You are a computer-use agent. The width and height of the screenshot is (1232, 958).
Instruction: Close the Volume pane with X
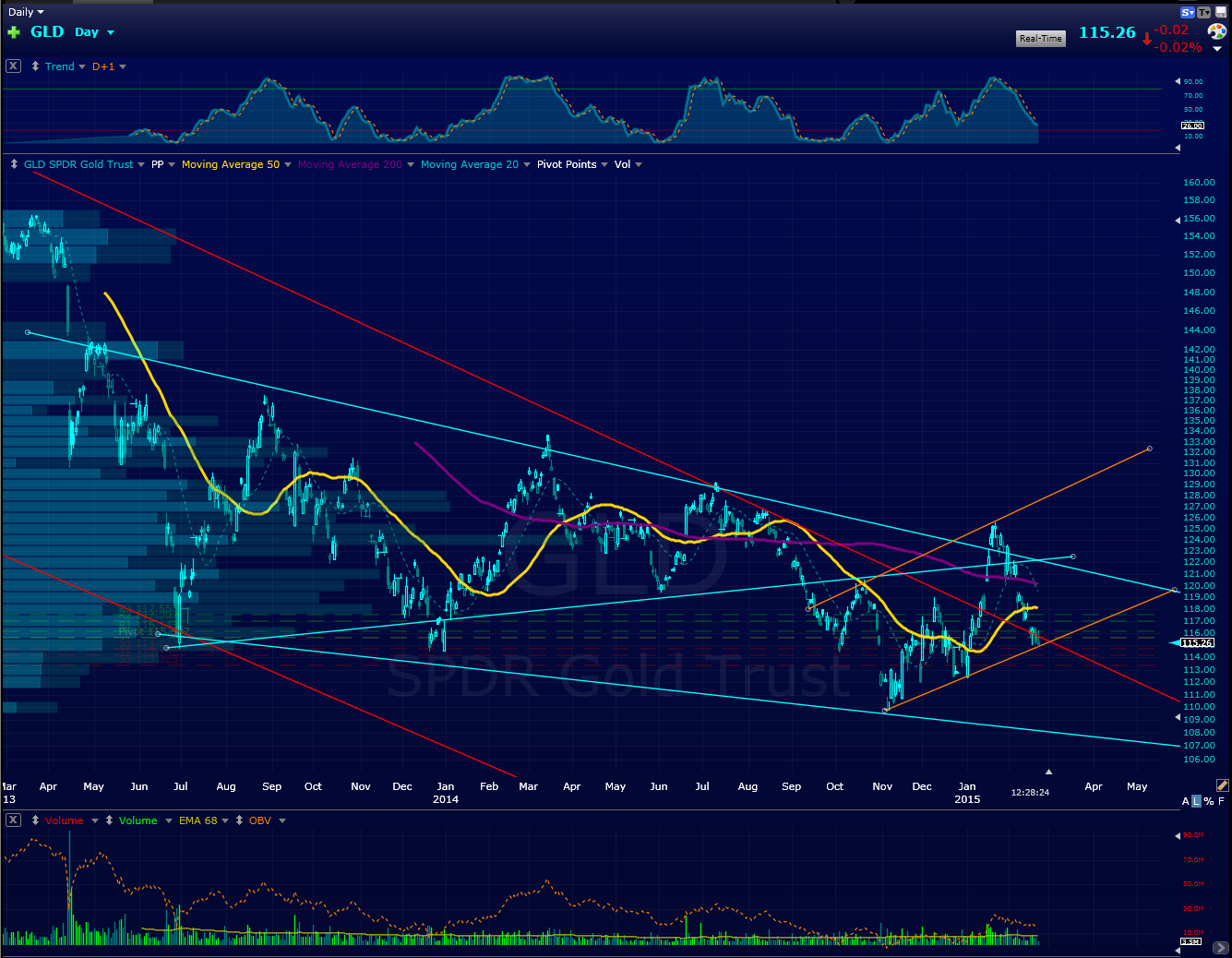[x=13, y=820]
